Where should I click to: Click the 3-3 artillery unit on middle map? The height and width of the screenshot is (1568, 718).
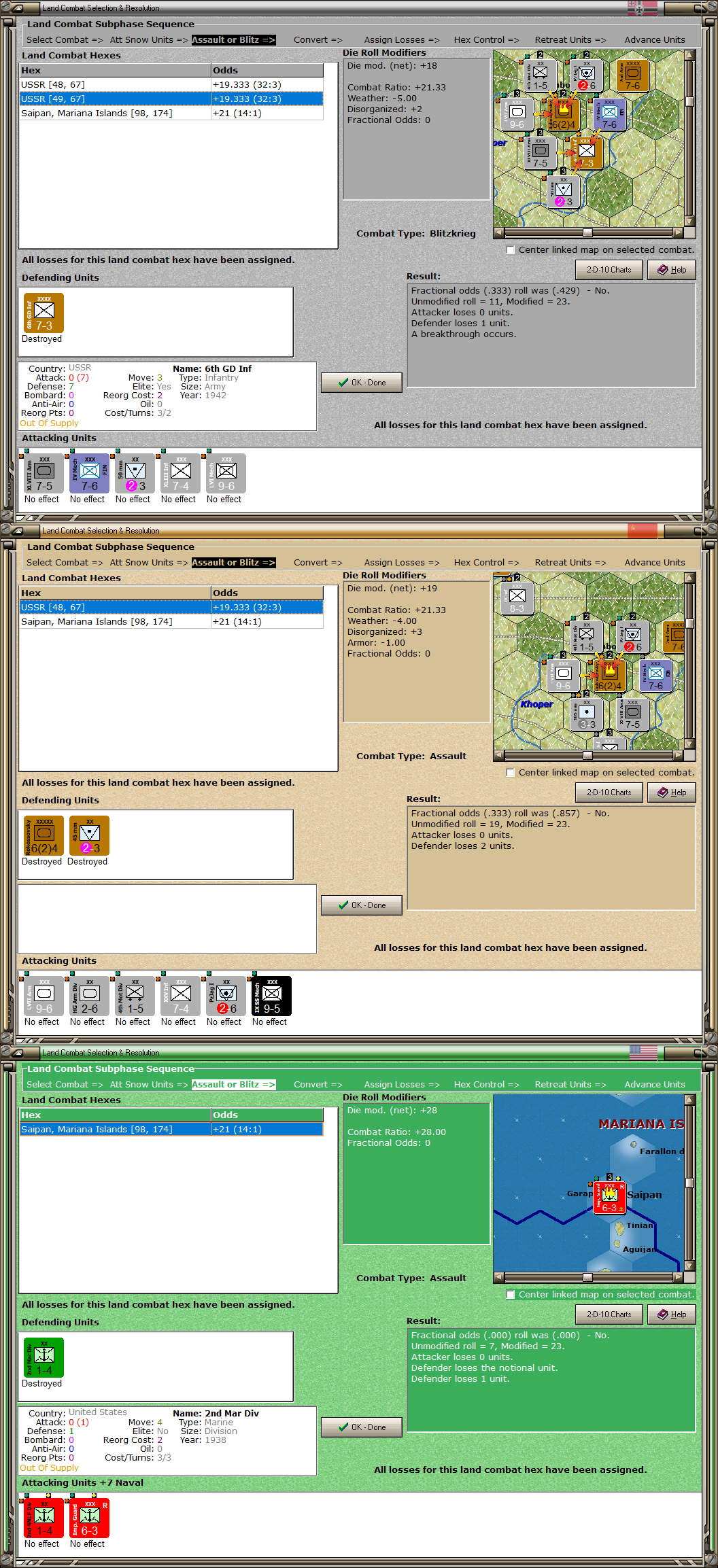587,715
